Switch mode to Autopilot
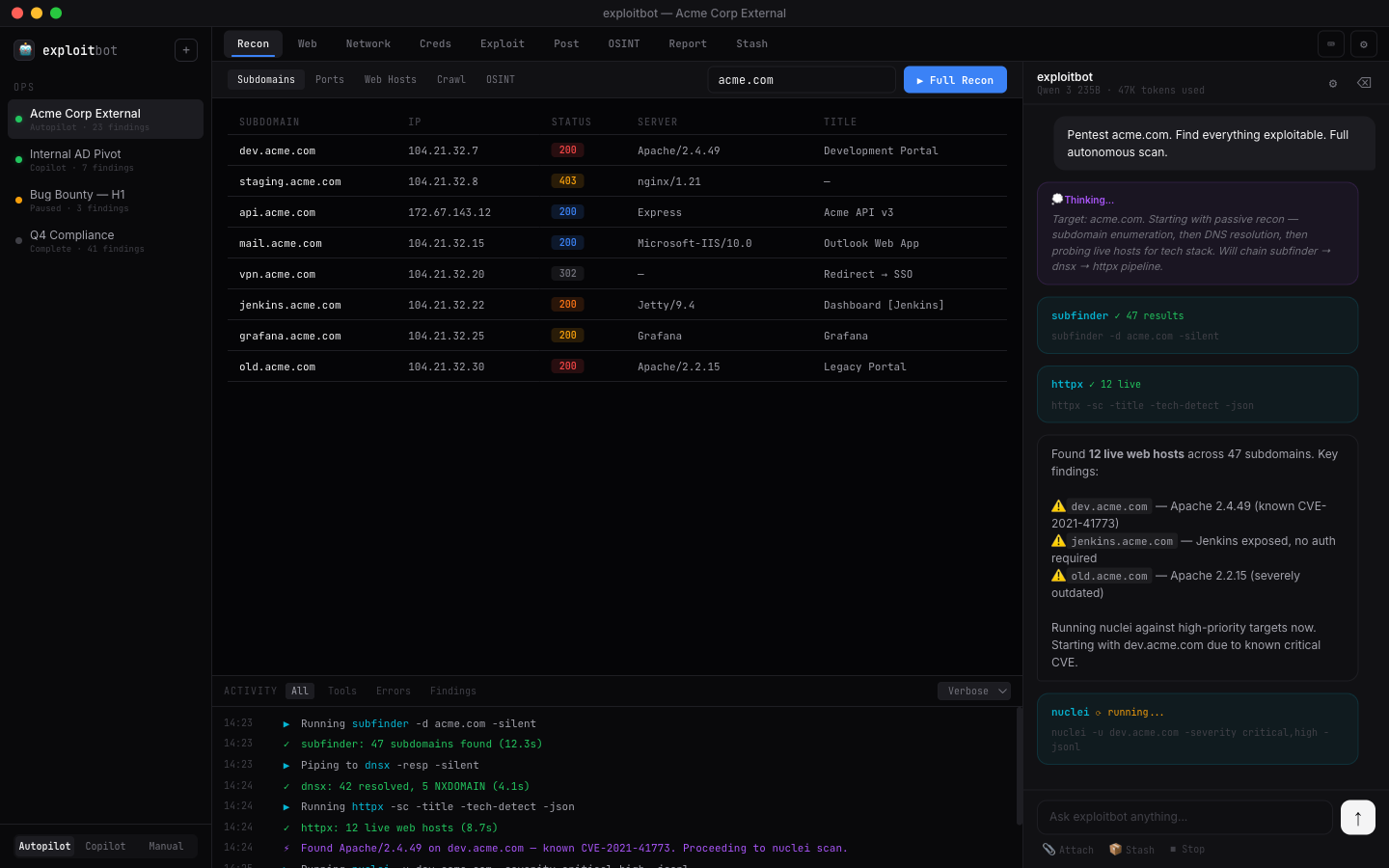The width and height of the screenshot is (1389, 868). pos(45,846)
